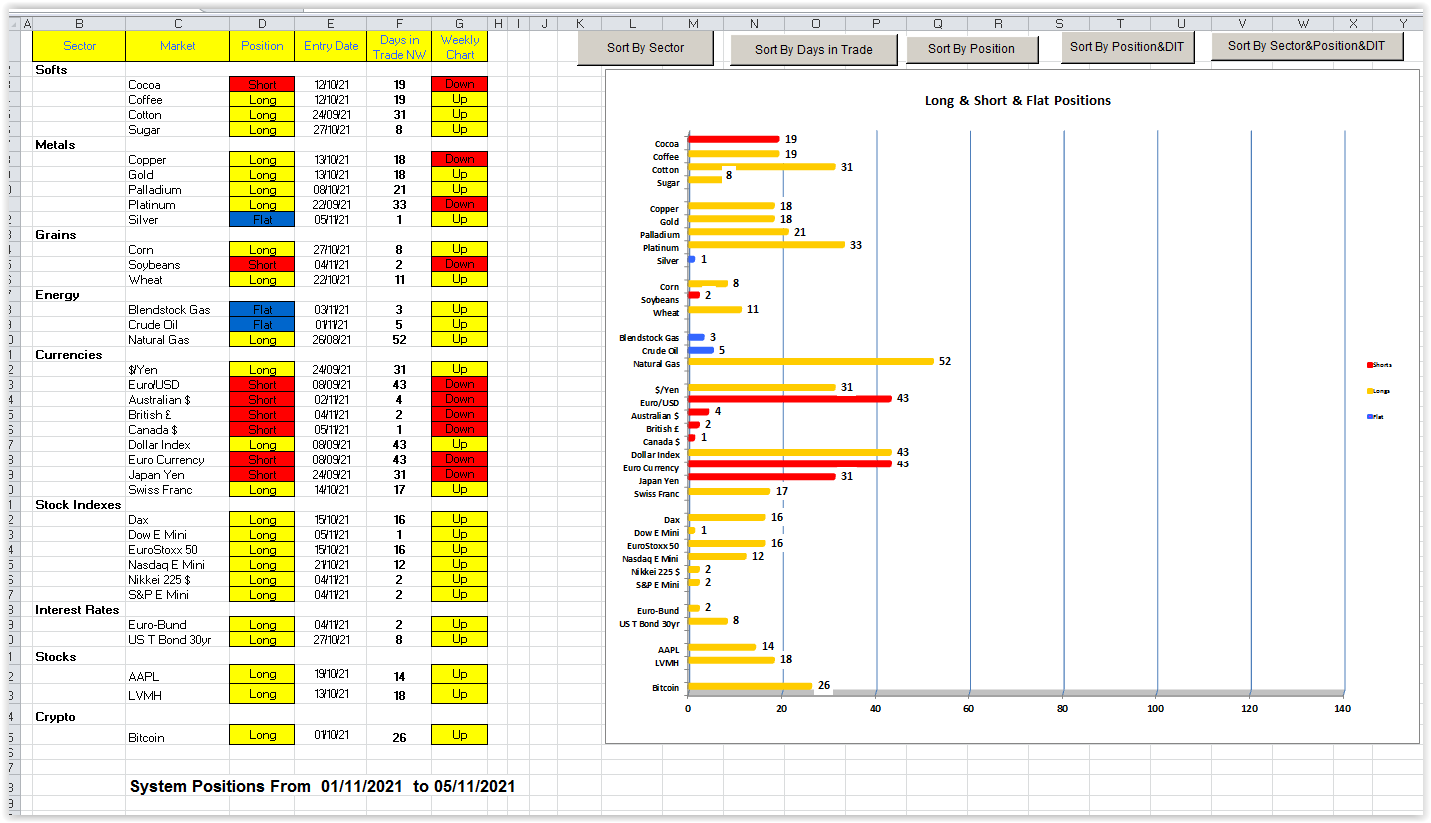Select Silver's blue Flat position cell
Viewport: 1431px width, 823px height.
pyautogui.click(x=262, y=220)
